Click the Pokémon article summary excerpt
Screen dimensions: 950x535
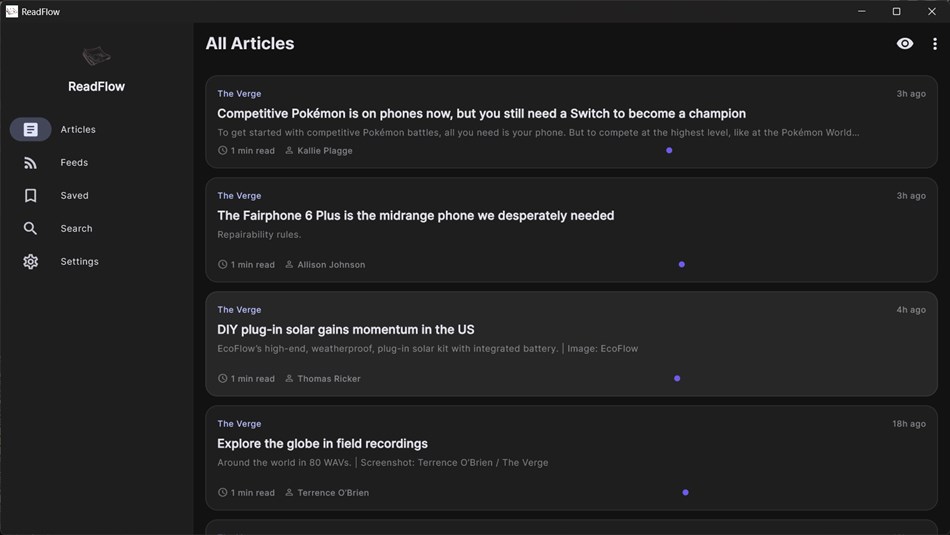coord(538,133)
